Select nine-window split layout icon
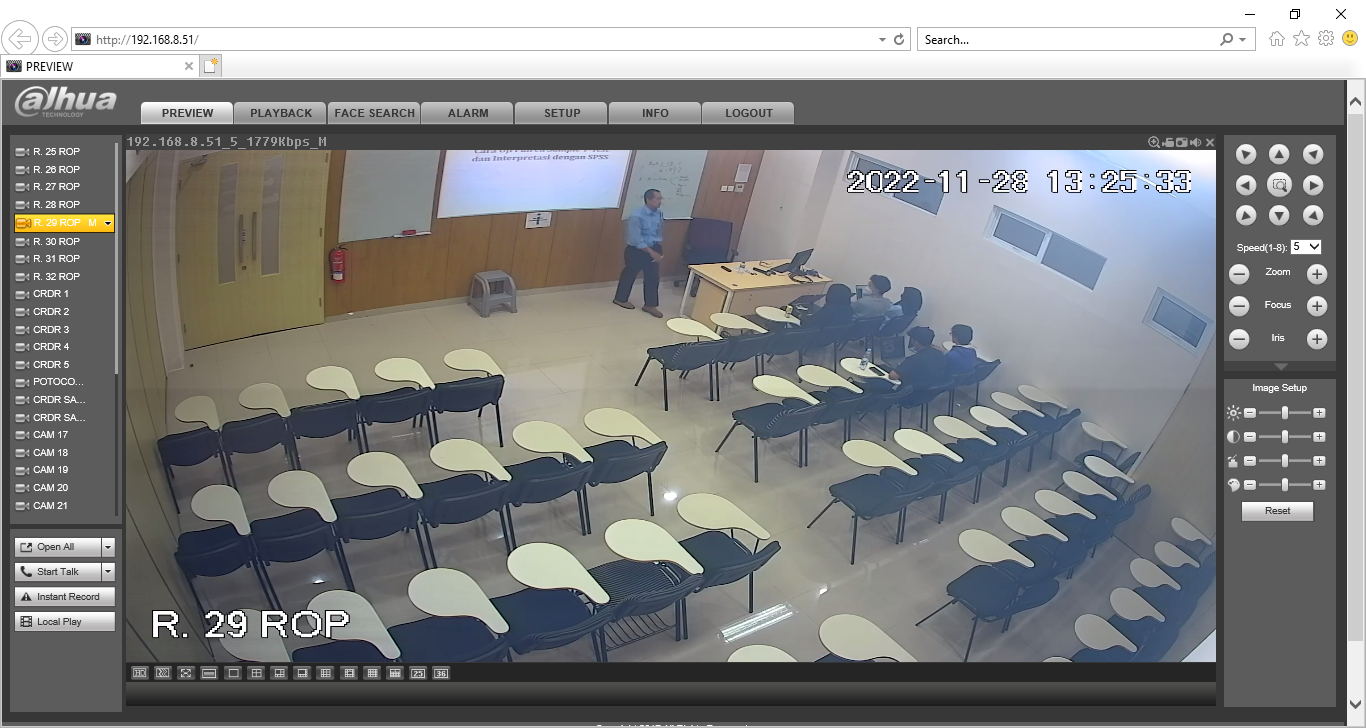 coord(325,673)
